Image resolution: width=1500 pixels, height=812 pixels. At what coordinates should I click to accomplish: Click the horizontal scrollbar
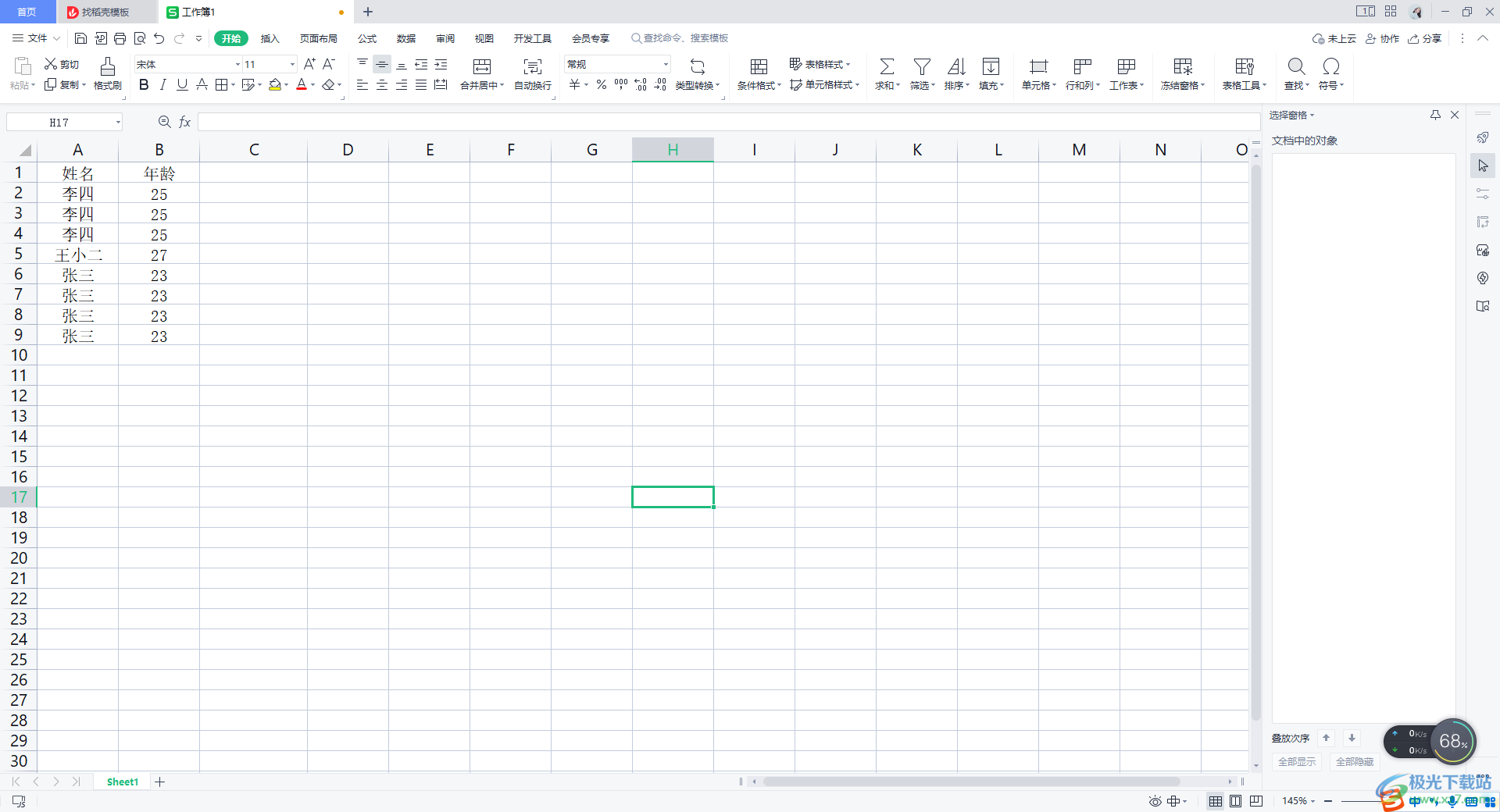point(971,782)
